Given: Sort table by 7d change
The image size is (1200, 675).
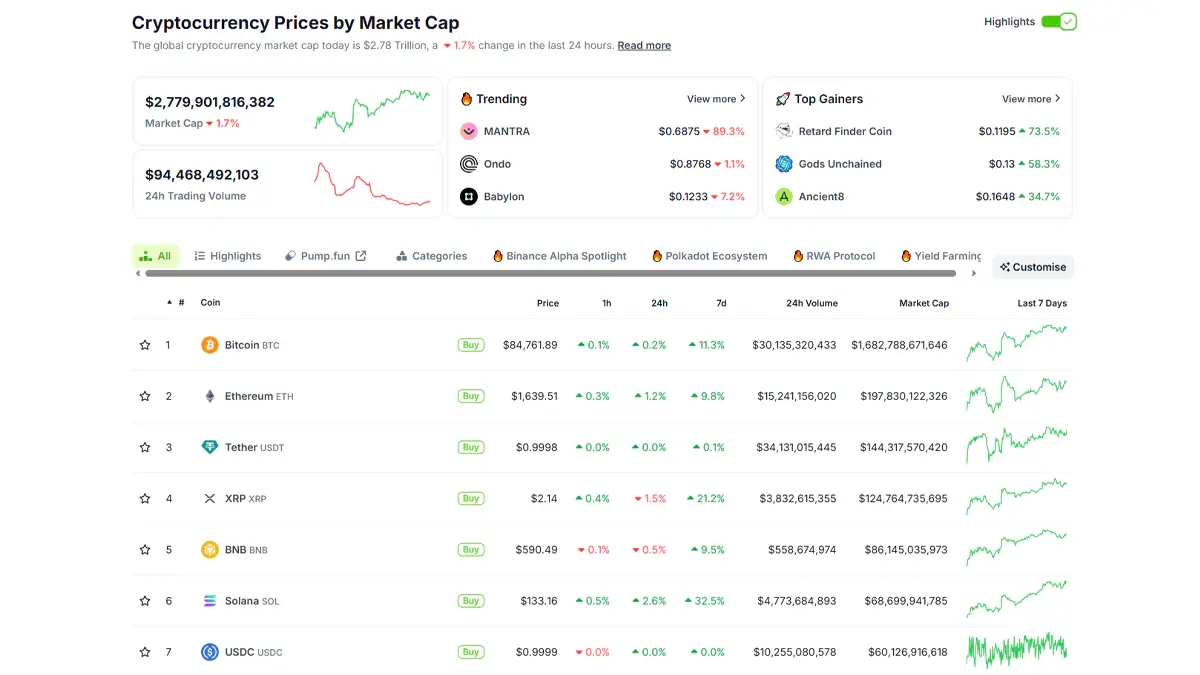Looking at the screenshot, I should [721, 303].
